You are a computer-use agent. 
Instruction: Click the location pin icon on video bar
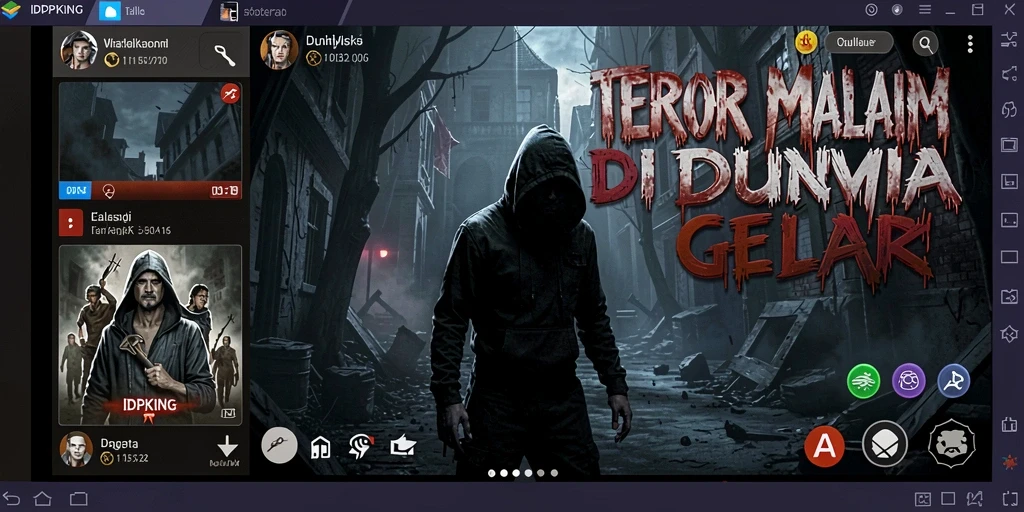[x=108, y=191]
